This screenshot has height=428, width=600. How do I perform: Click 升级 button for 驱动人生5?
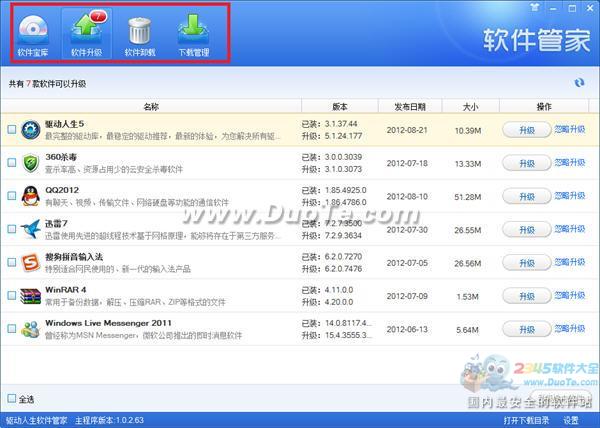click(x=527, y=130)
